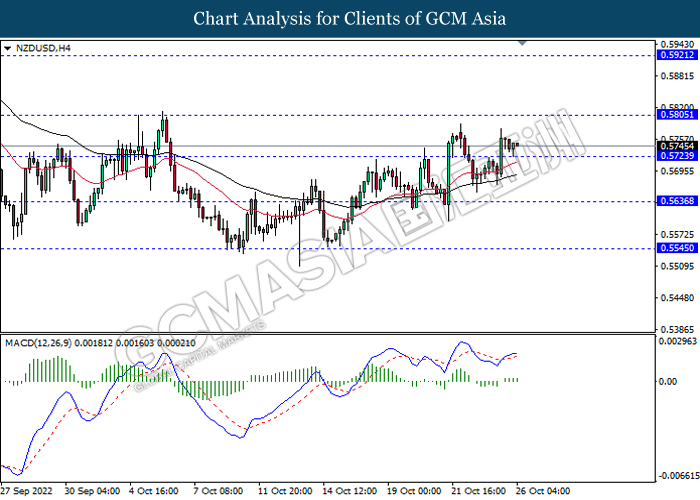This screenshot has width=700, height=500.
Task: Click the MACD scale value -0.006615
Action: (x=678, y=476)
